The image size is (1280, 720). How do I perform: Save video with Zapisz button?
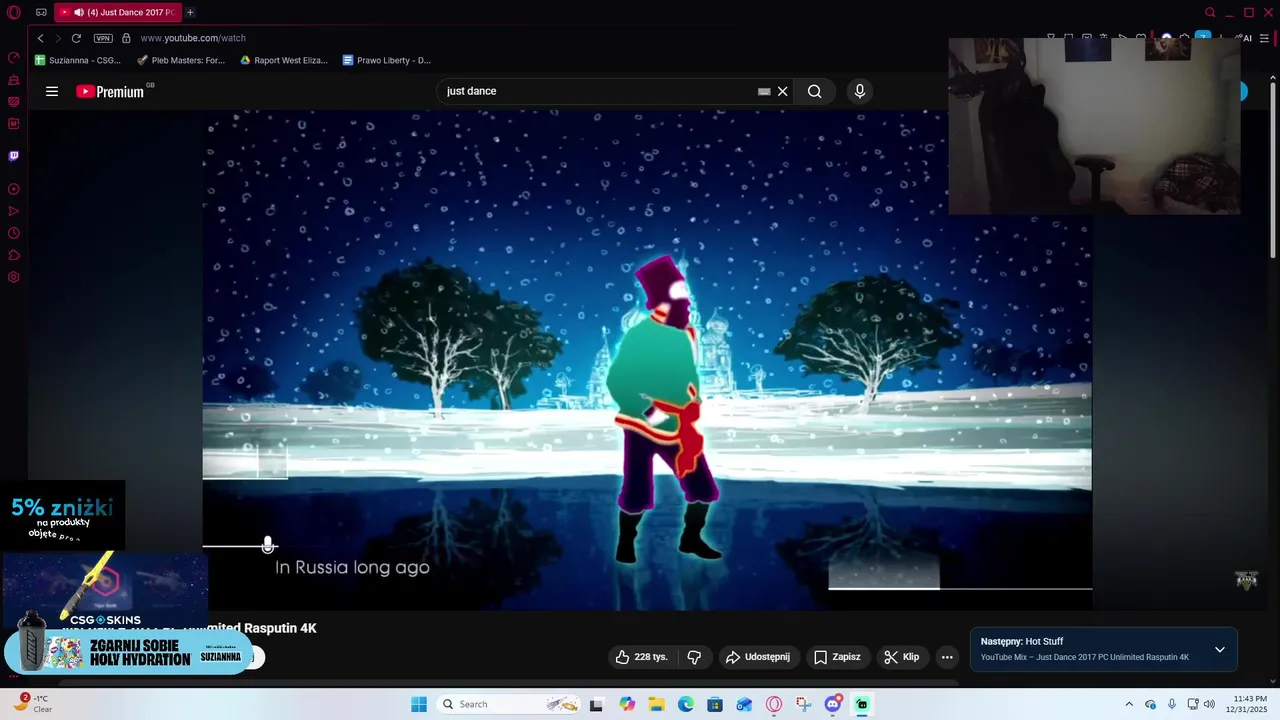pyautogui.click(x=837, y=657)
